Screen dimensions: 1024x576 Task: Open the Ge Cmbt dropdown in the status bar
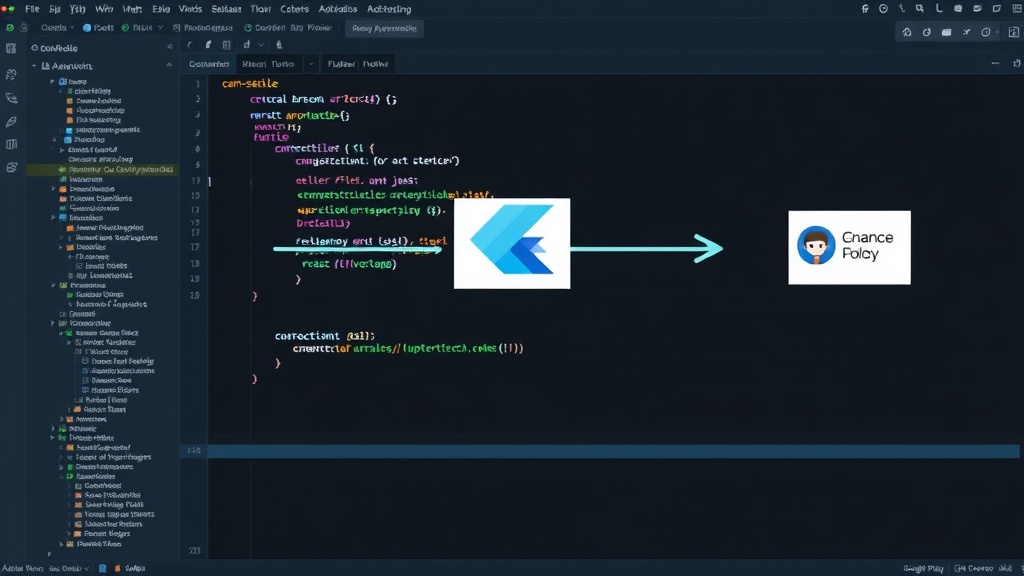pyautogui.click(x=69, y=568)
